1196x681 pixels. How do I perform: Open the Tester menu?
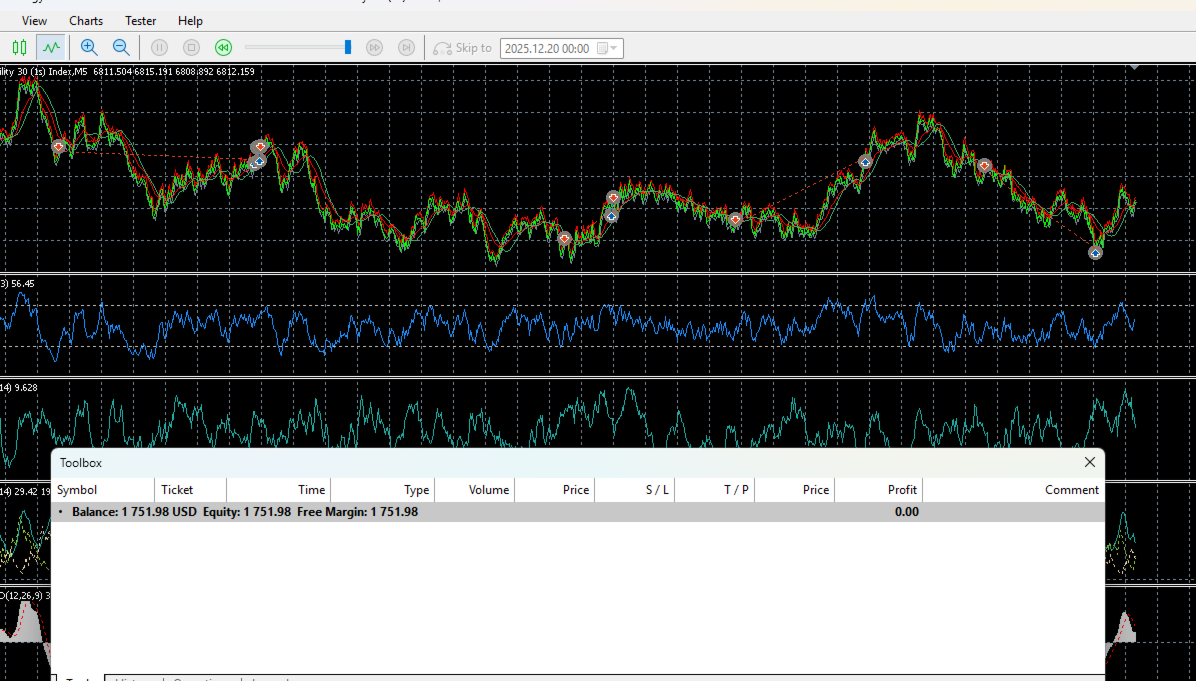tap(141, 21)
